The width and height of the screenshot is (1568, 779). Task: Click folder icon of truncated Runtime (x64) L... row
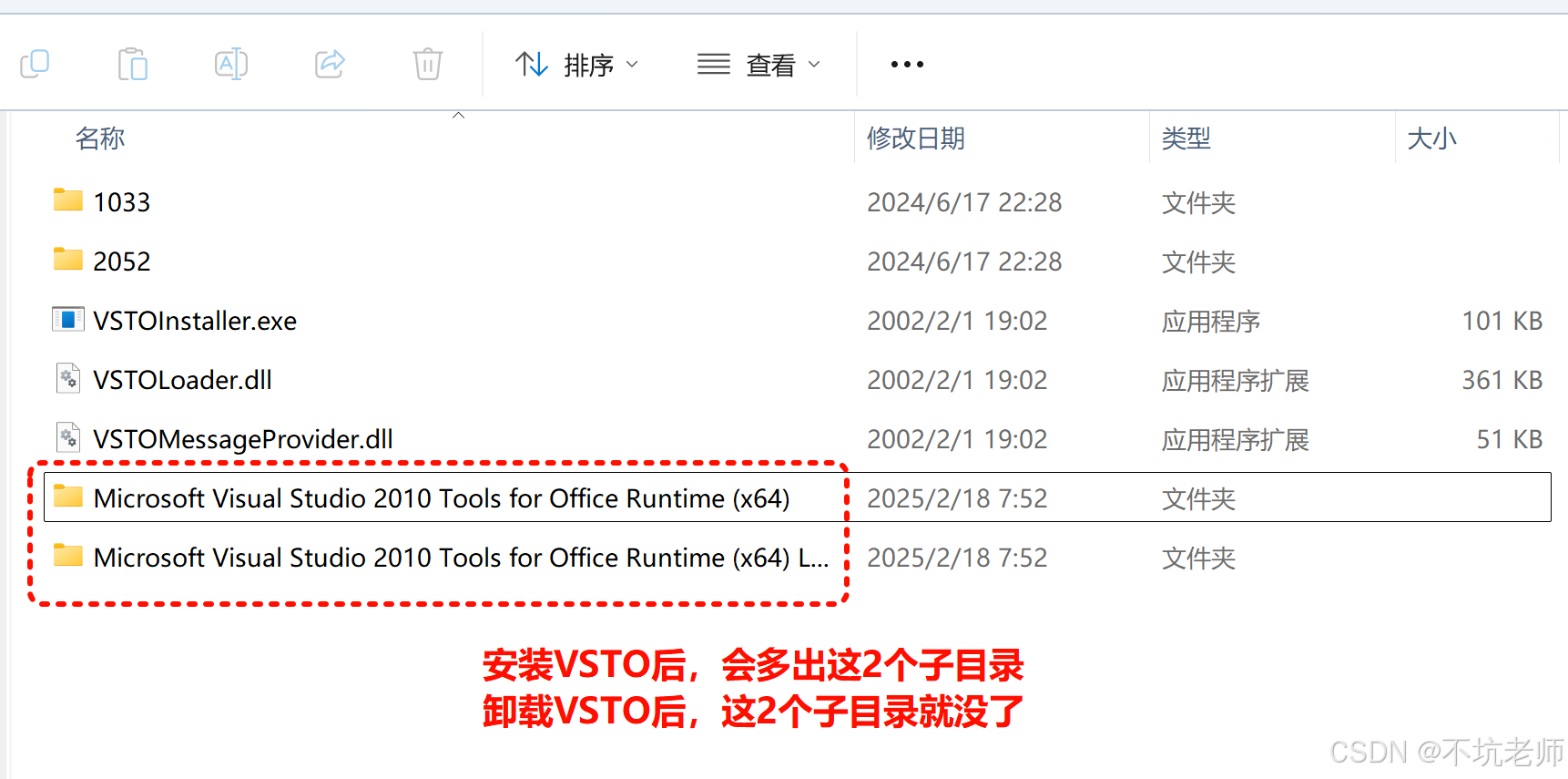pos(68,556)
